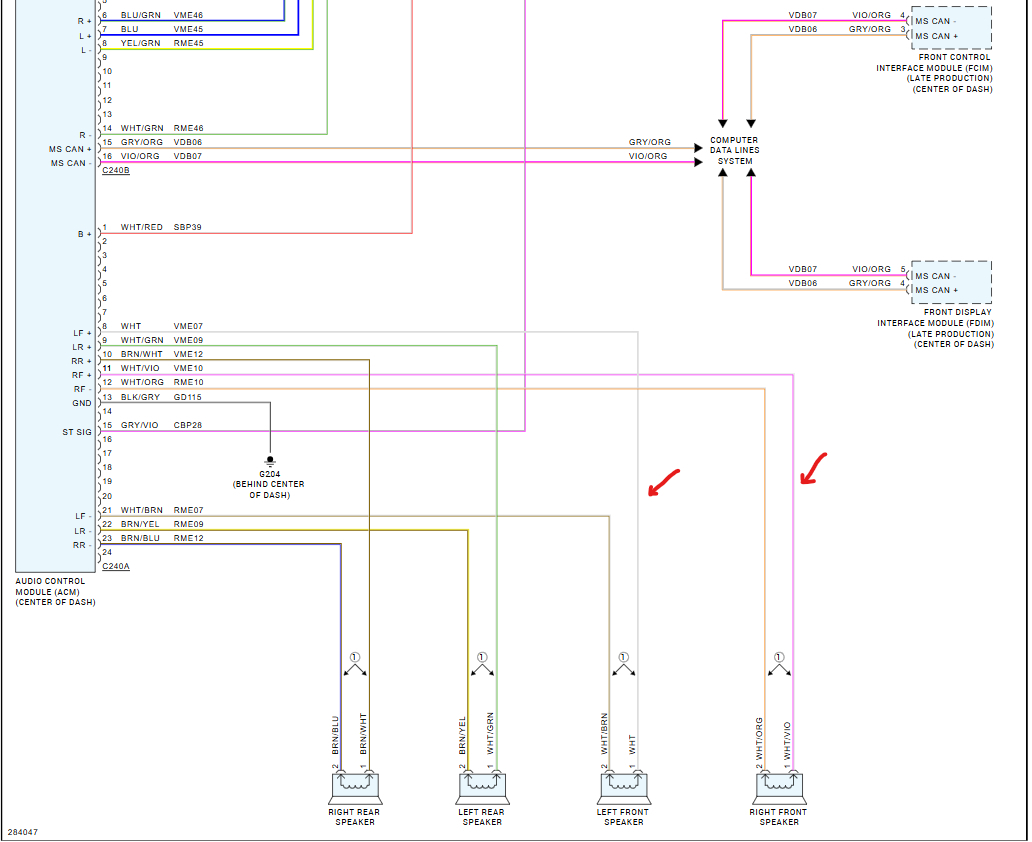
Task: Click the Right Rear Speaker symbol
Action: (355, 788)
